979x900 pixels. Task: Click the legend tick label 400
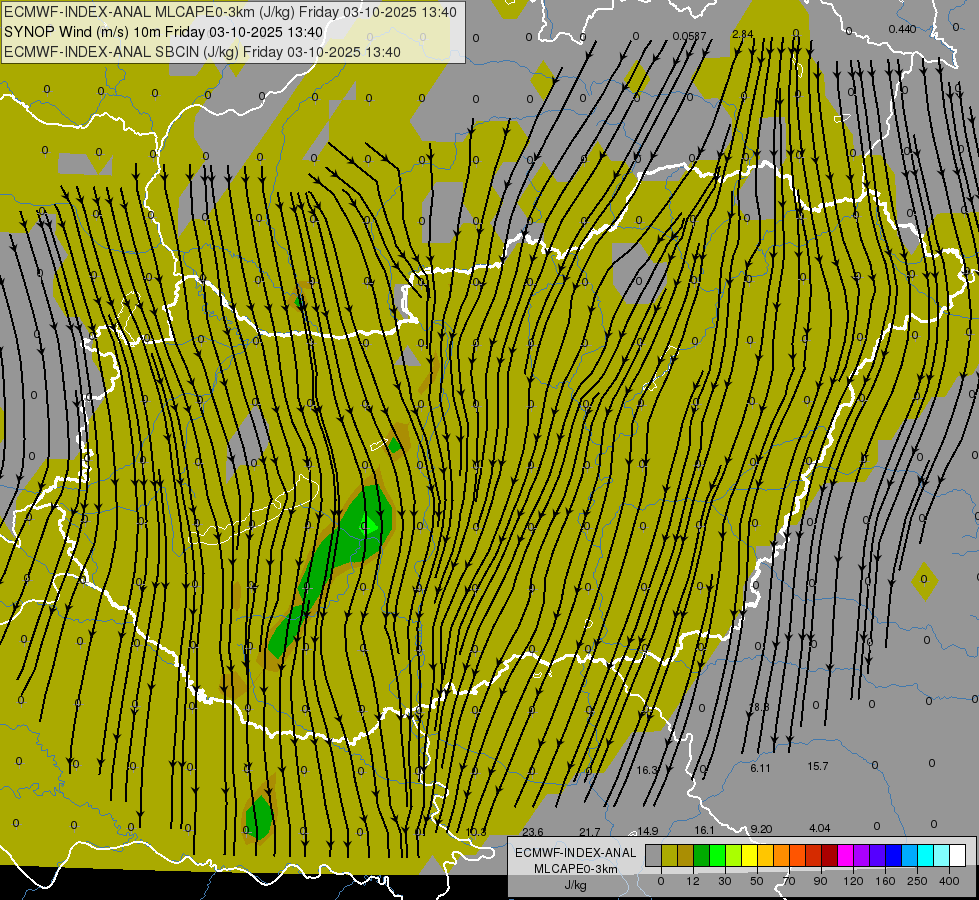949,881
